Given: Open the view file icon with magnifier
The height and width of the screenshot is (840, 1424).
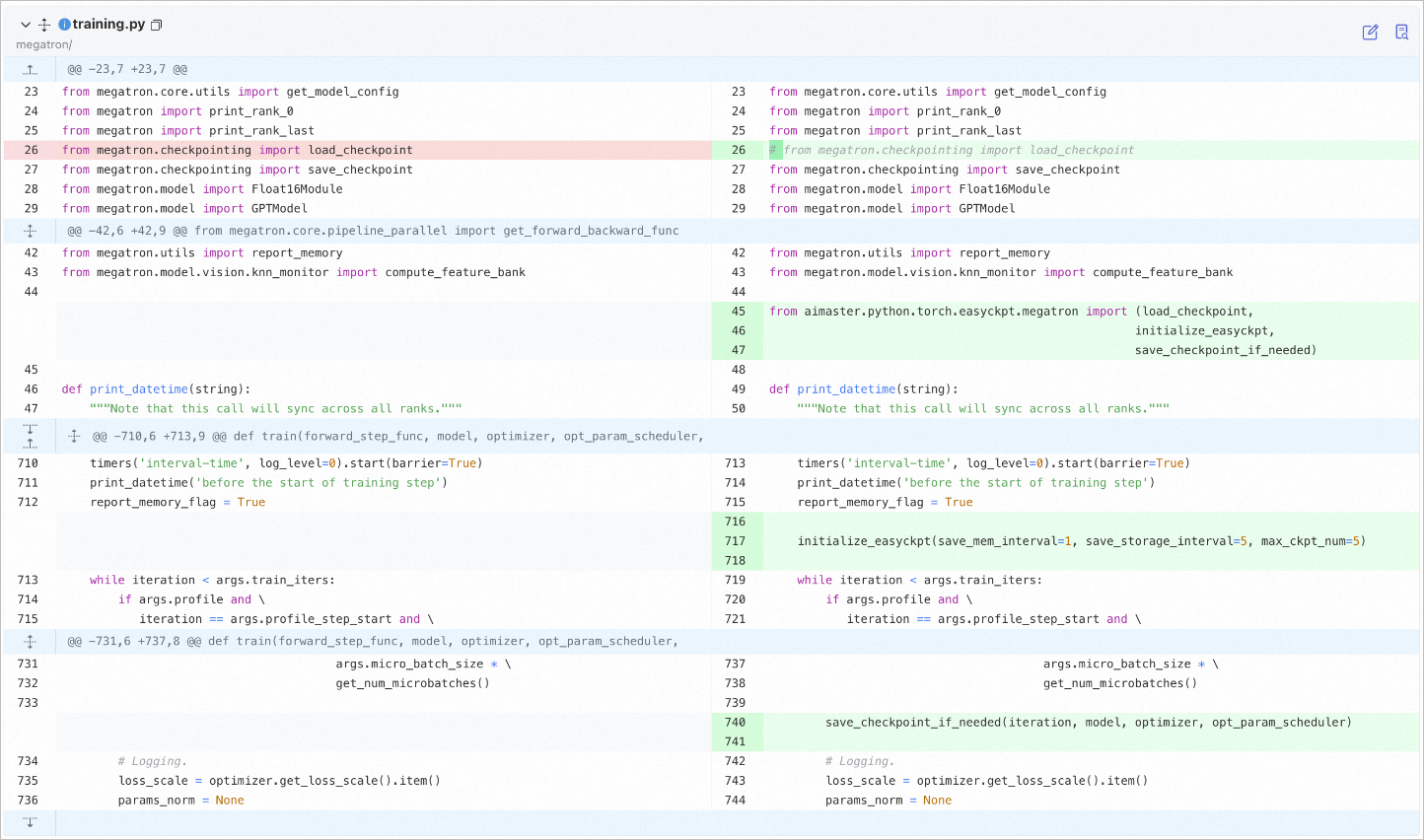Looking at the screenshot, I should (1401, 33).
